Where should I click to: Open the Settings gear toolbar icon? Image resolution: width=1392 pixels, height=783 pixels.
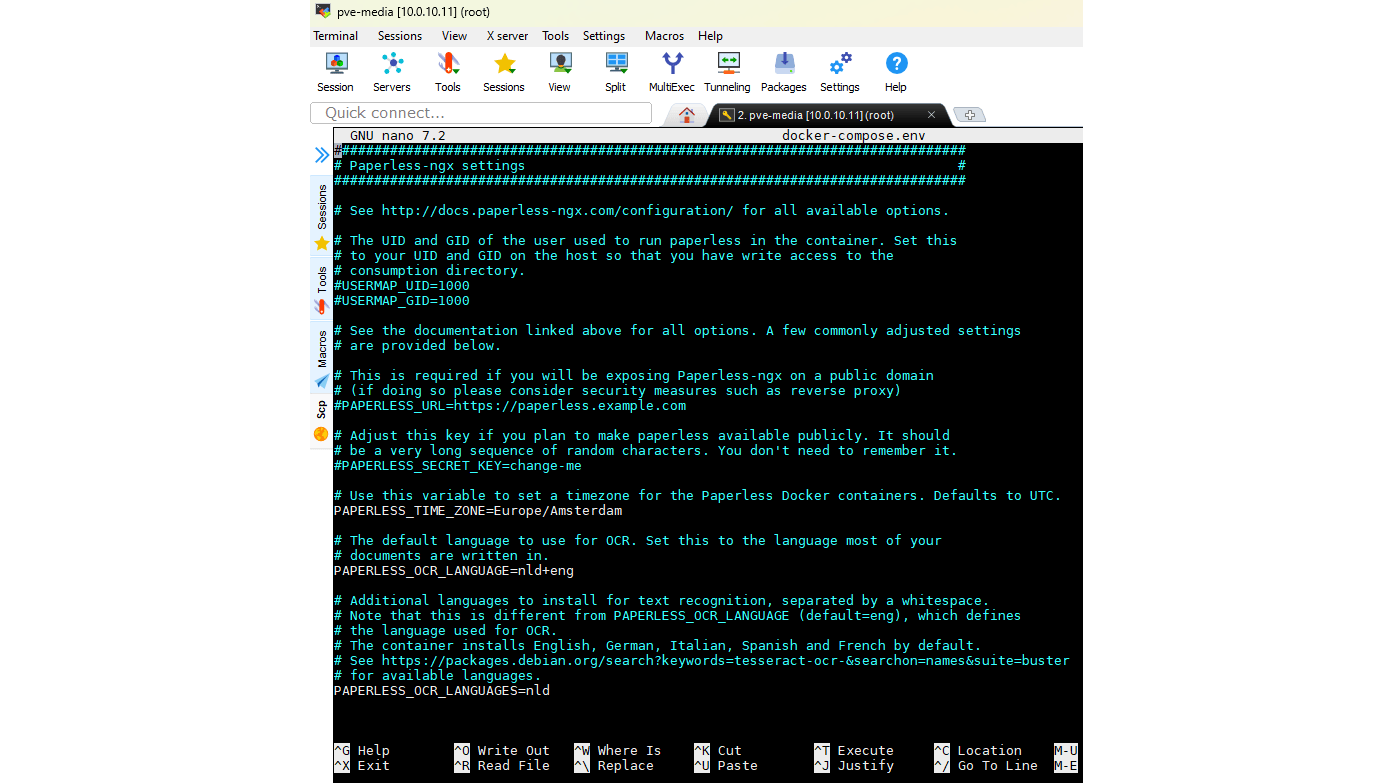pyautogui.click(x=840, y=73)
